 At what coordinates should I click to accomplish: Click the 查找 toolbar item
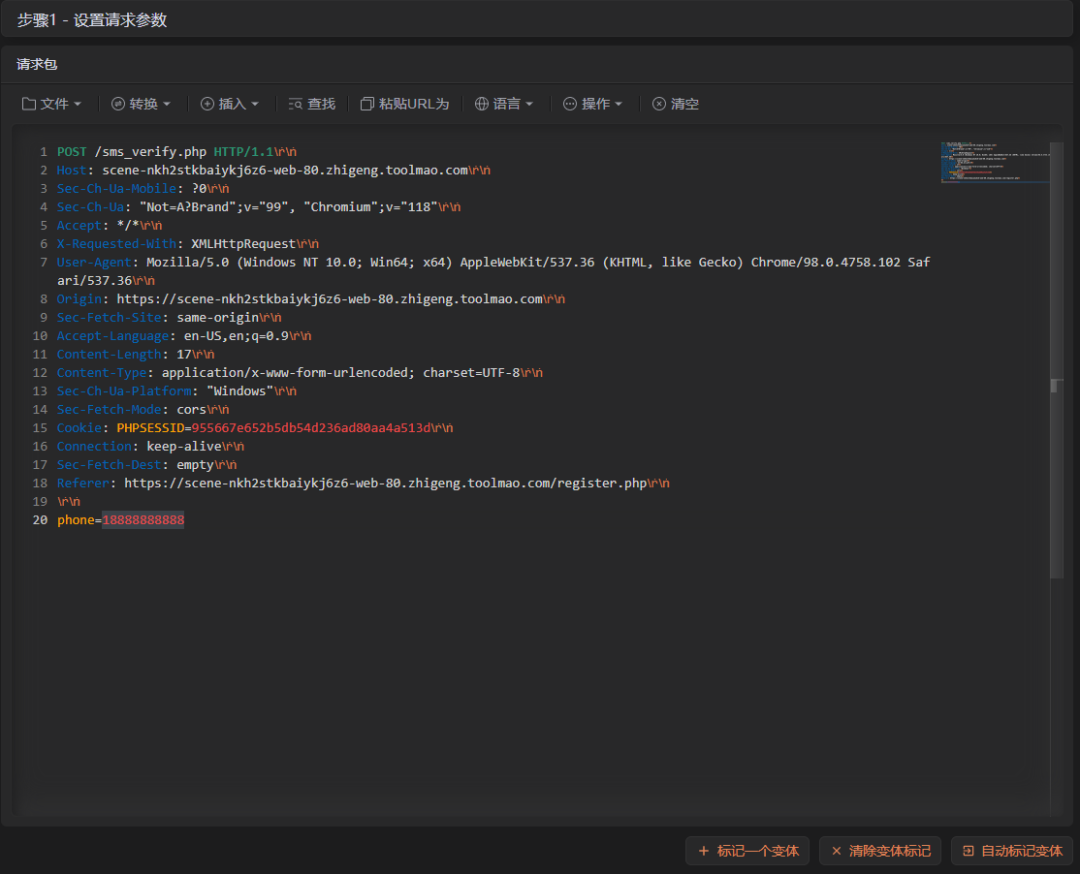[312, 104]
